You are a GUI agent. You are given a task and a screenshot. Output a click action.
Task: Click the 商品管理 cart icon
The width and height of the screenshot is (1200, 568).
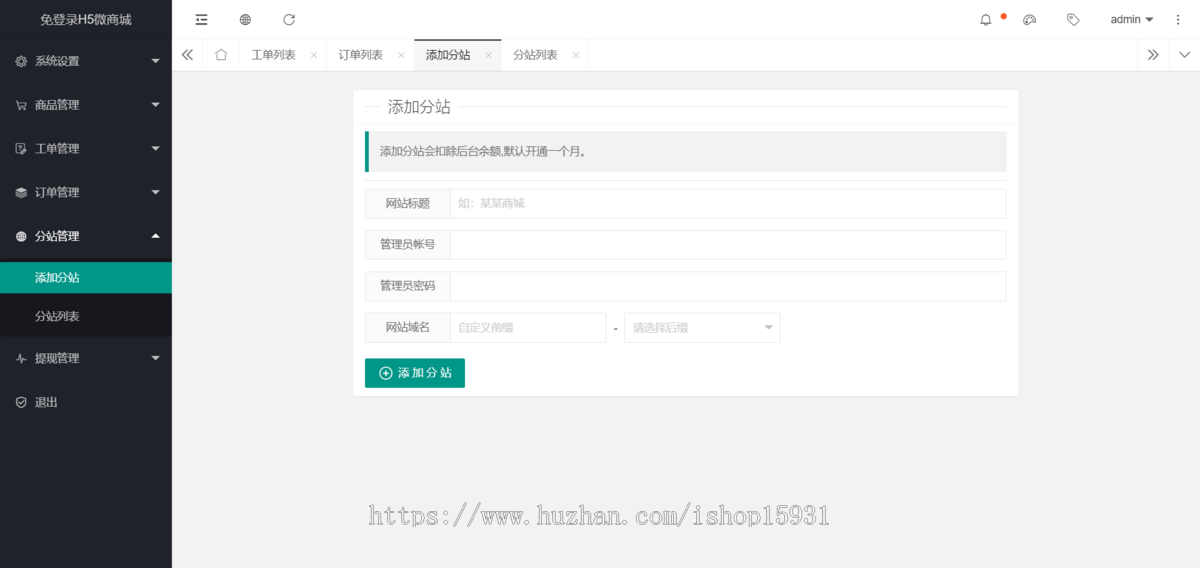click(21, 105)
